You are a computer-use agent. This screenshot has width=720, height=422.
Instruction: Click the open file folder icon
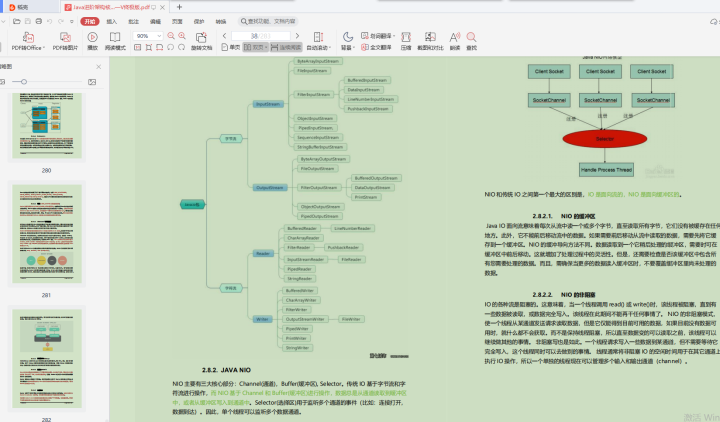pos(17,21)
